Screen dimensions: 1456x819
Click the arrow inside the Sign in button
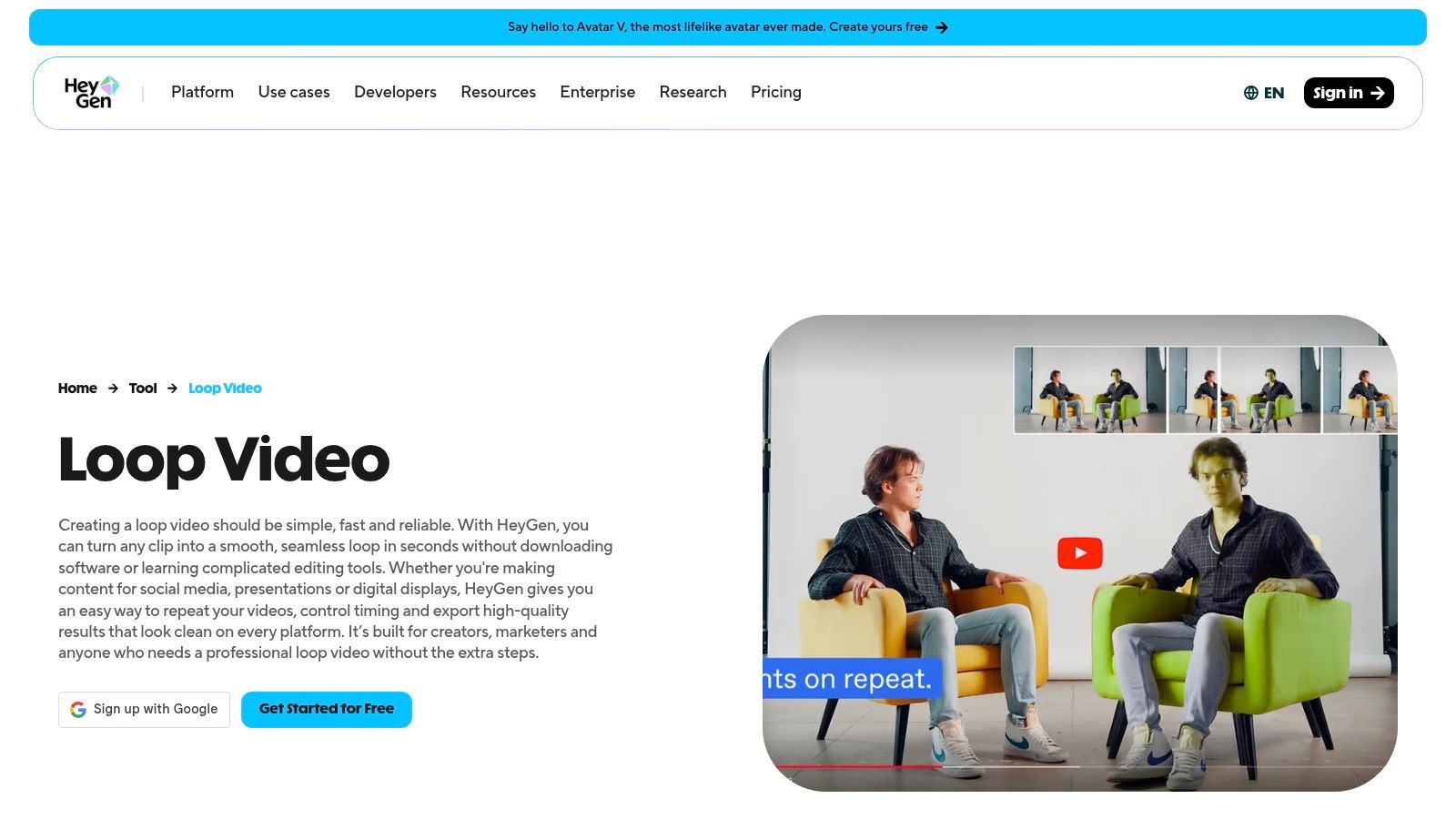[x=1378, y=93]
